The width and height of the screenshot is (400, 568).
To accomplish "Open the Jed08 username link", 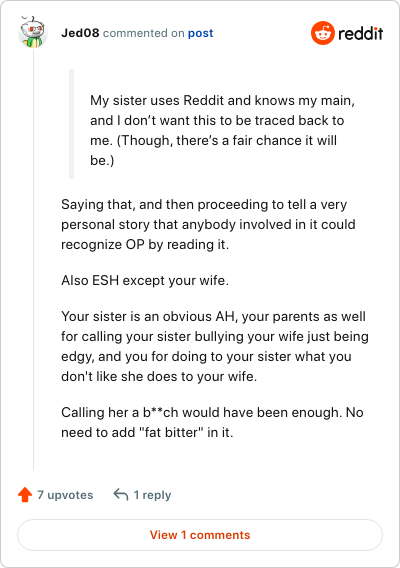I will [80, 33].
